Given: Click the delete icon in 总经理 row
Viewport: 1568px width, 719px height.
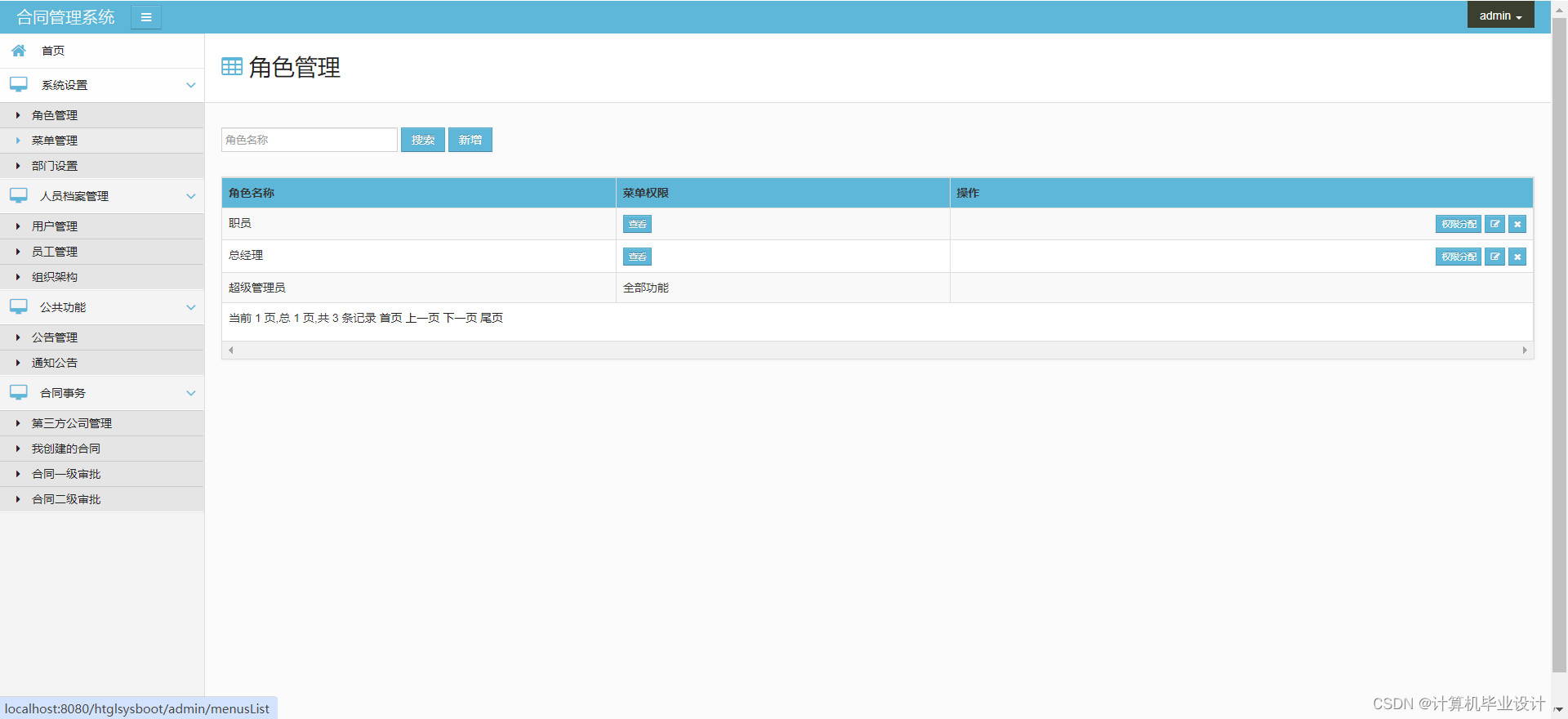Looking at the screenshot, I should (1517, 257).
